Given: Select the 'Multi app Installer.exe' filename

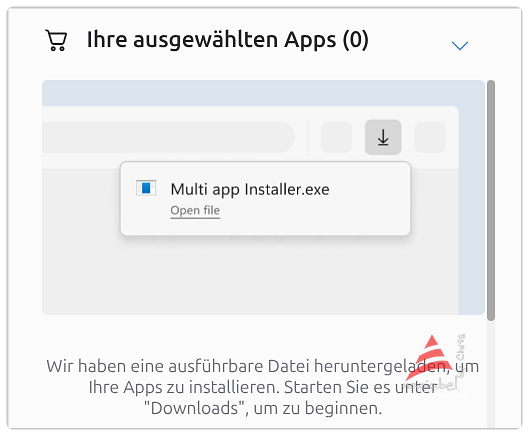Looking at the screenshot, I should pos(250,189).
